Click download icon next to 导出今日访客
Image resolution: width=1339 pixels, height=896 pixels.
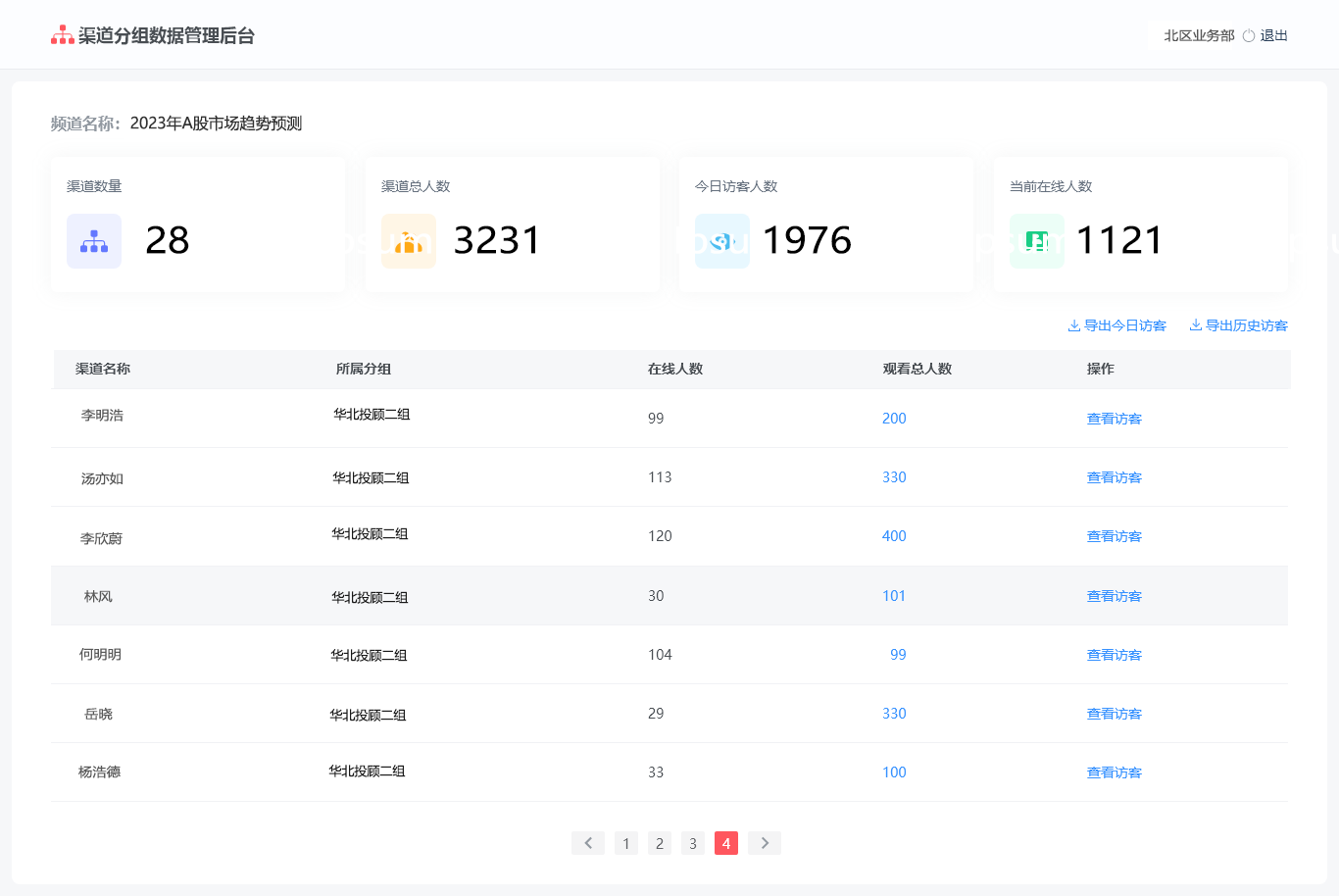(1074, 325)
